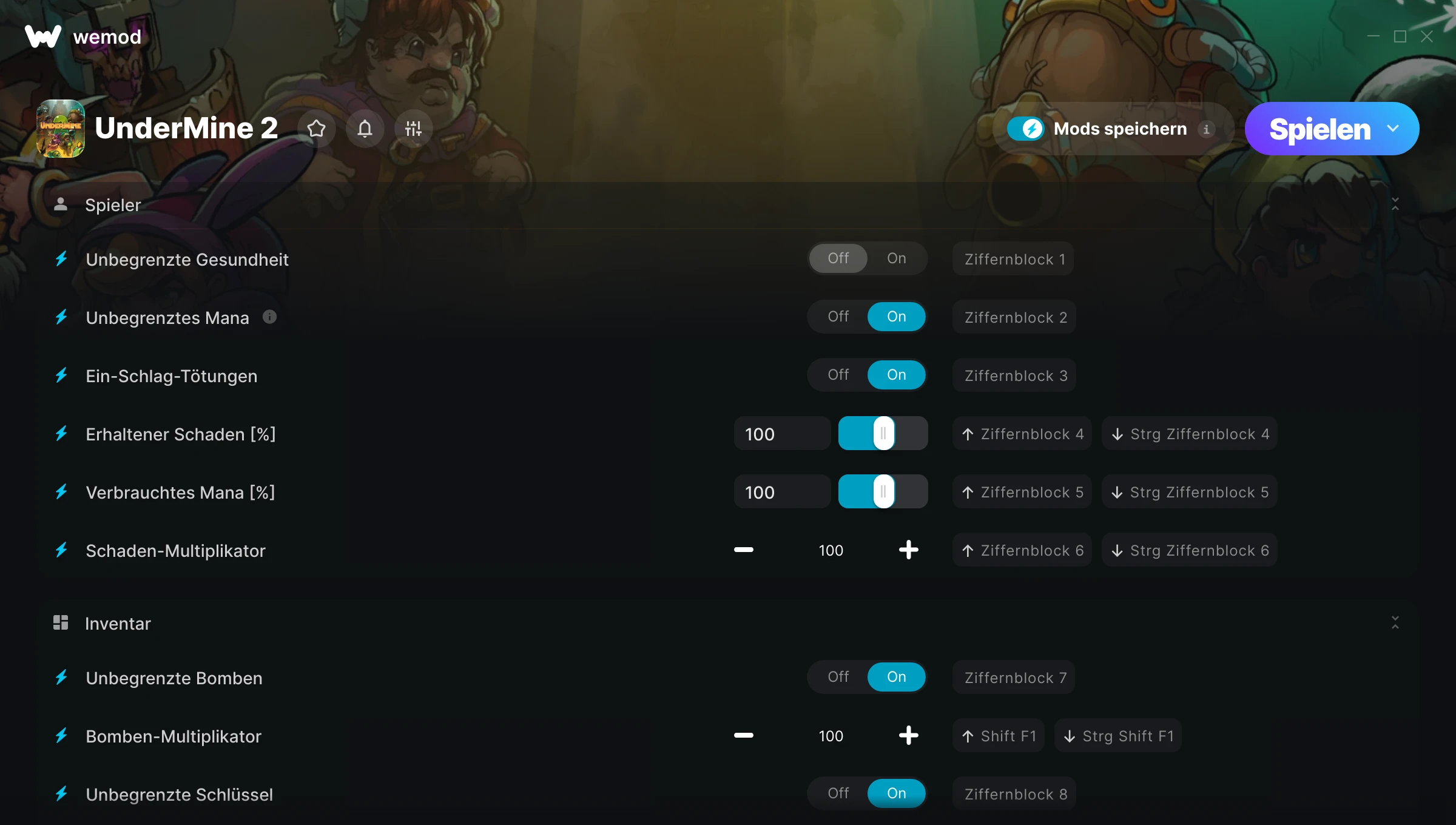Collapse the Inventar section
This screenshot has width=1456, height=825.
(x=1395, y=623)
